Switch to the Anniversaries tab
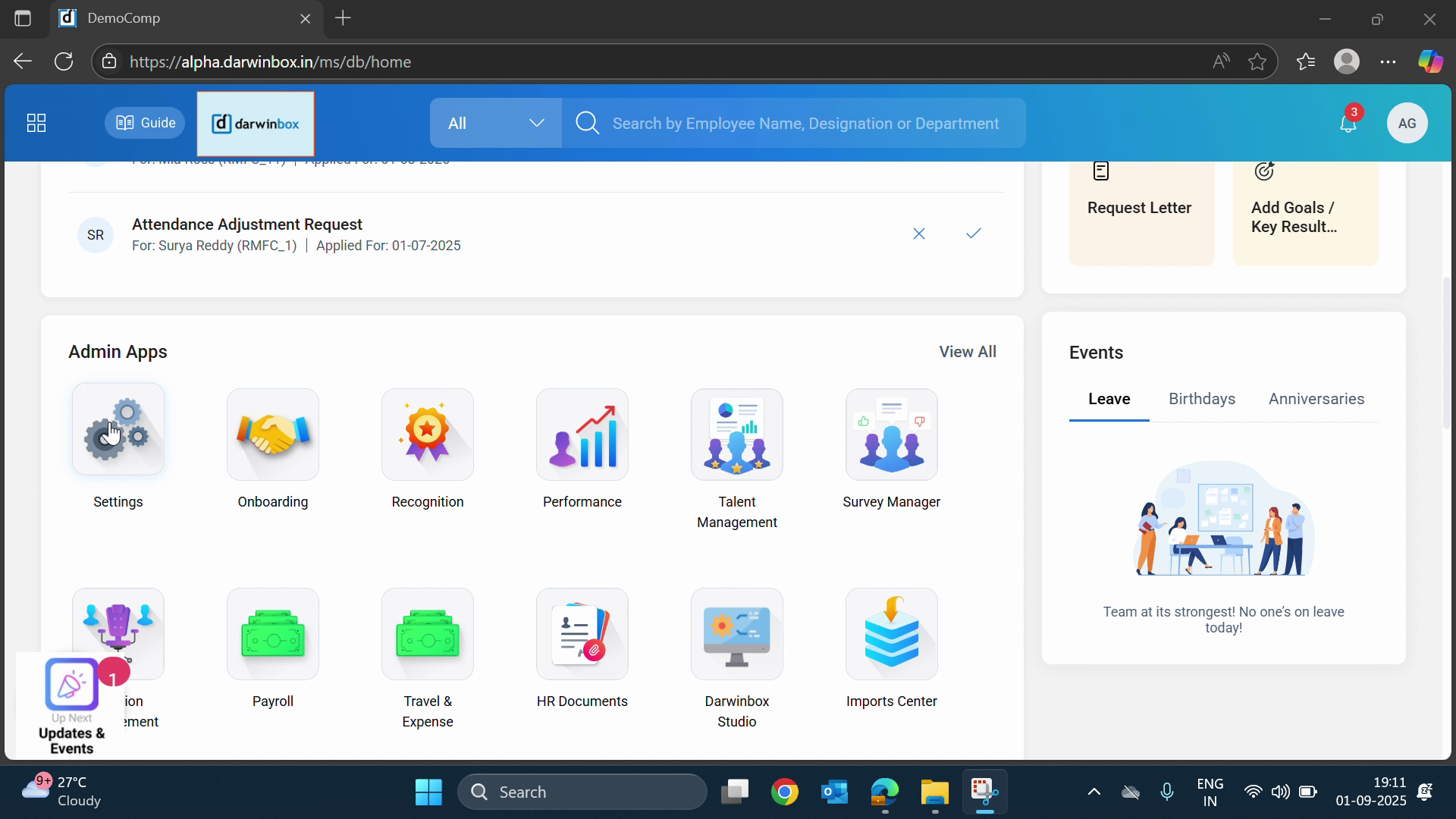Image resolution: width=1456 pixels, height=819 pixels. tap(1316, 399)
